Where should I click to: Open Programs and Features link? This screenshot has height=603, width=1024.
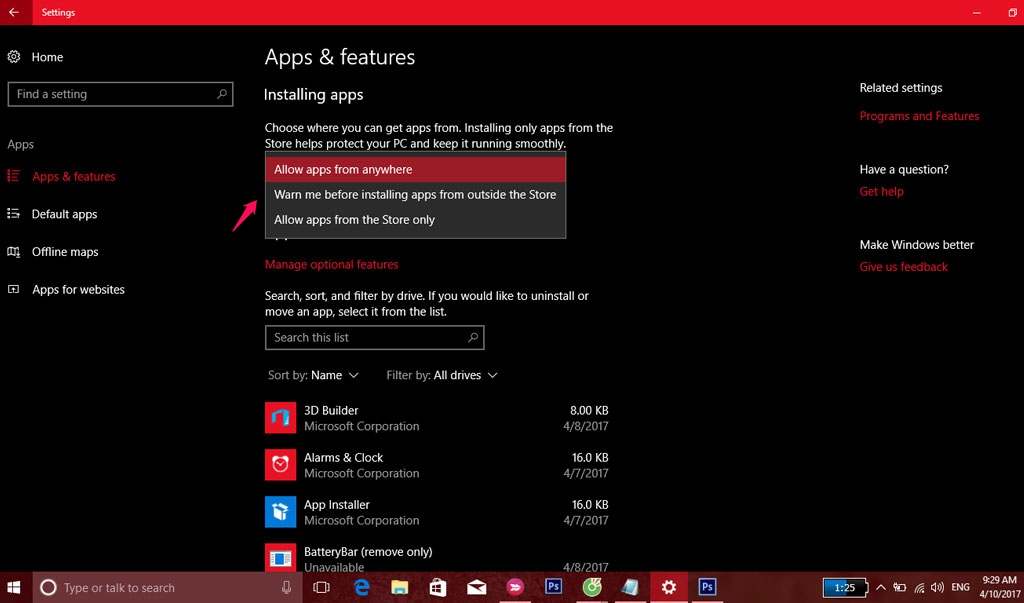pyautogui.click(x=919, y=116)
